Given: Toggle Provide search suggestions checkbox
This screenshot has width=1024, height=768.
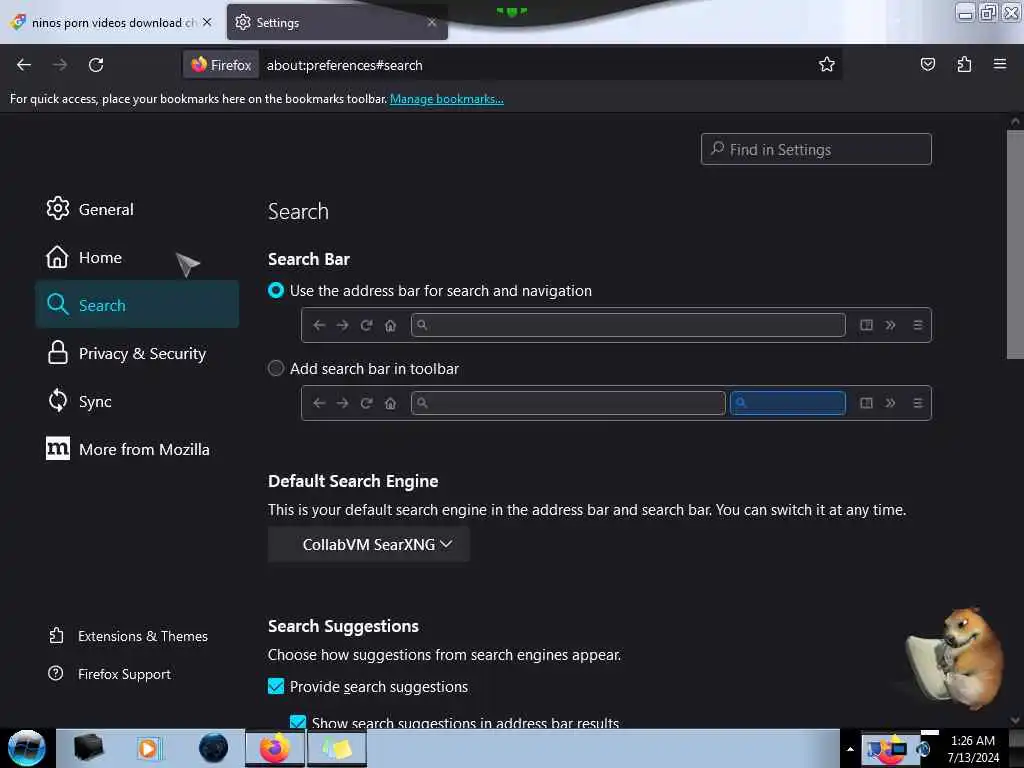Looking at the screenshot, I should click(276, 686).
